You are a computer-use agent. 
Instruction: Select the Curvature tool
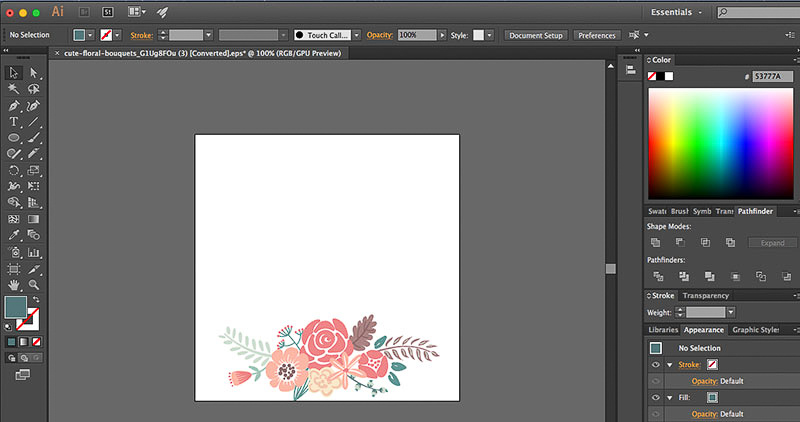(34, 106)
